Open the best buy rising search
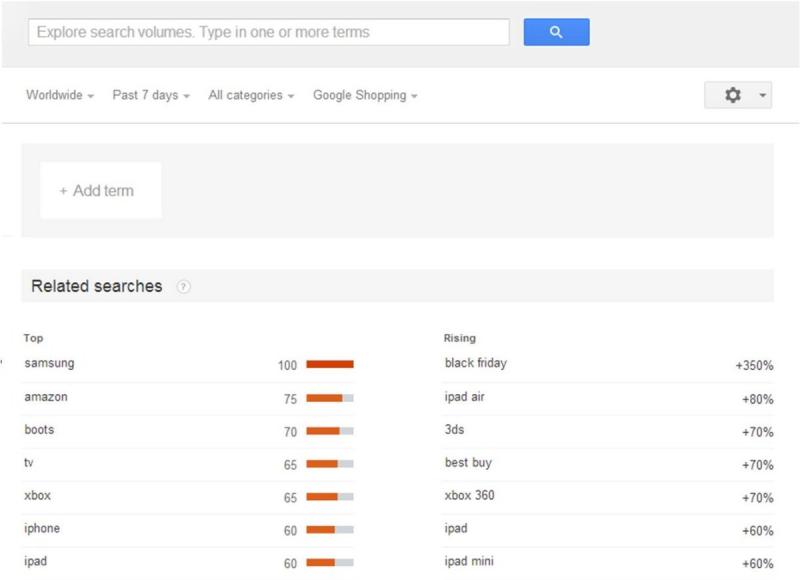 point(468,463)
